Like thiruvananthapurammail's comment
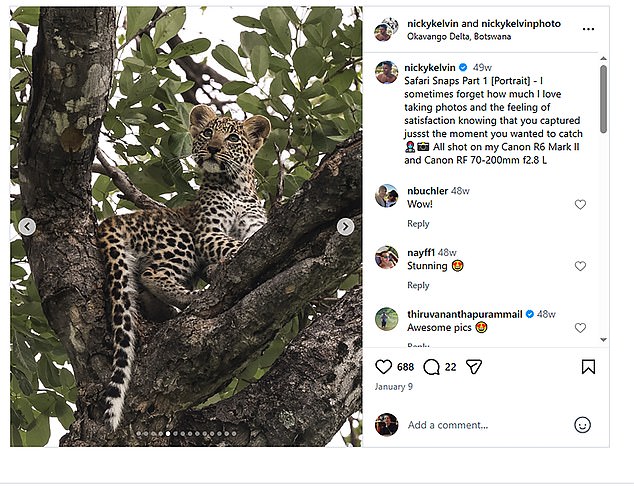The width and height of the screenshot is (634, 490). coord(580,328)
